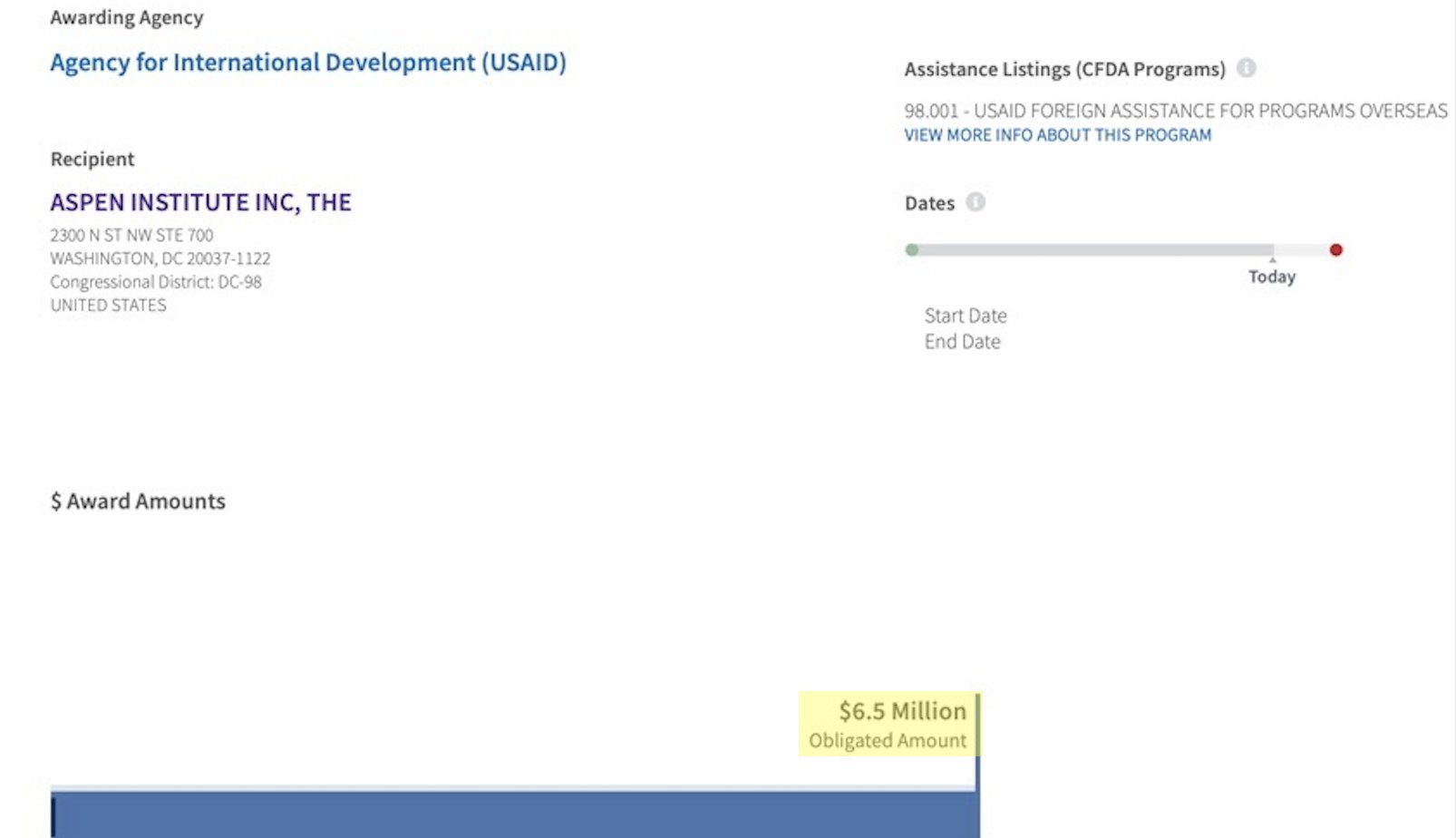The width and height of the screenshot is (1456, 838).
Task: Click the info icon next to Dates
Action: click(976, 201)
